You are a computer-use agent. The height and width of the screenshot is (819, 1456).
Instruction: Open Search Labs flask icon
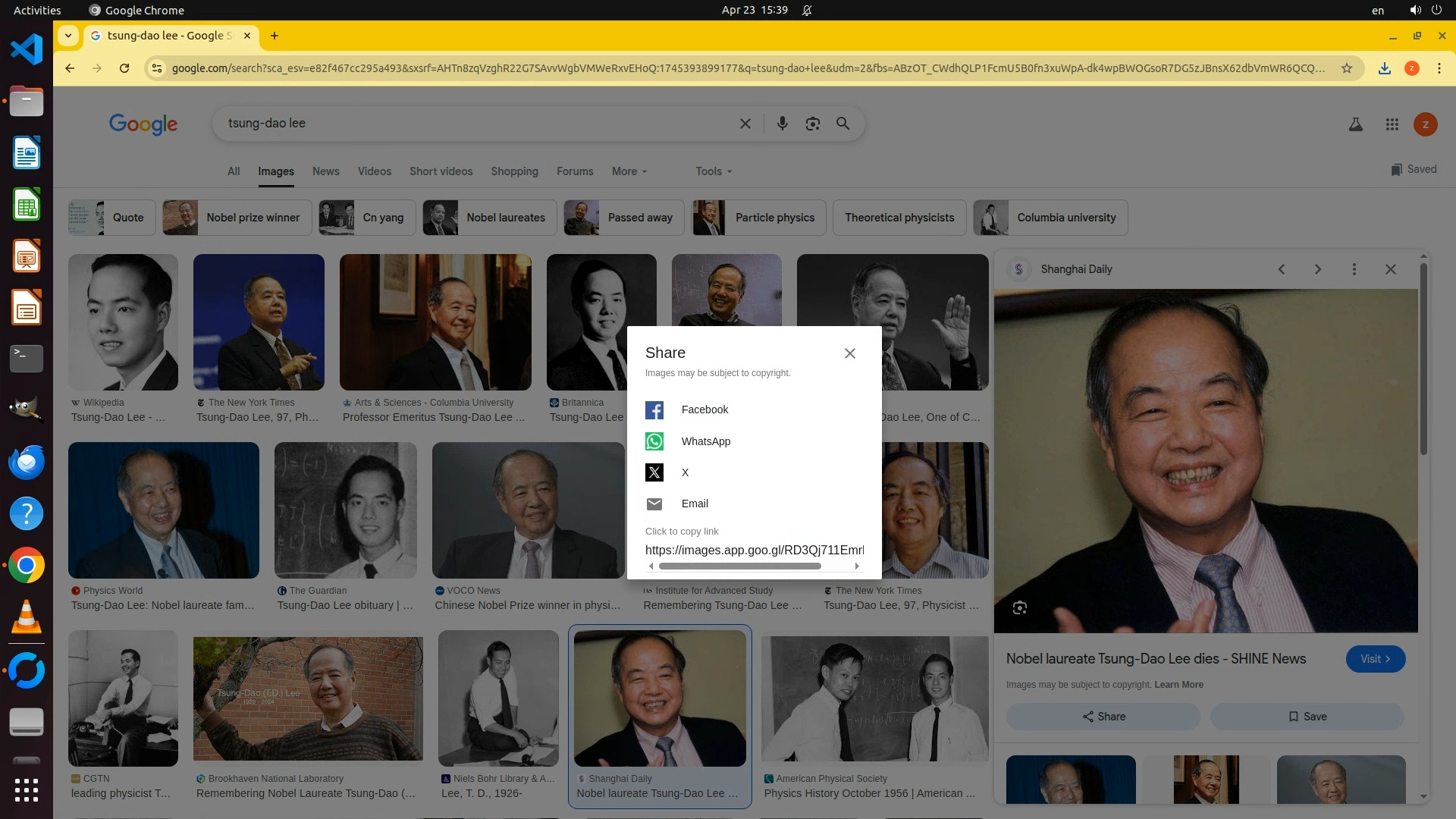point(1355,124)
